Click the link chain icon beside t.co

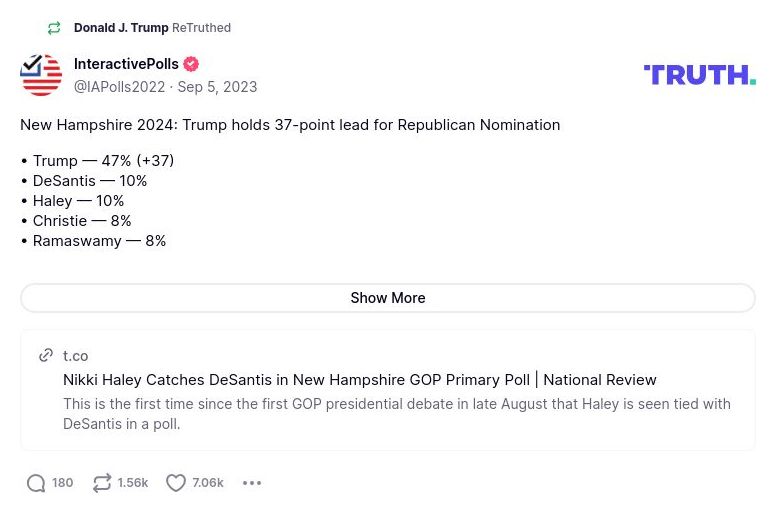(46, 355)
